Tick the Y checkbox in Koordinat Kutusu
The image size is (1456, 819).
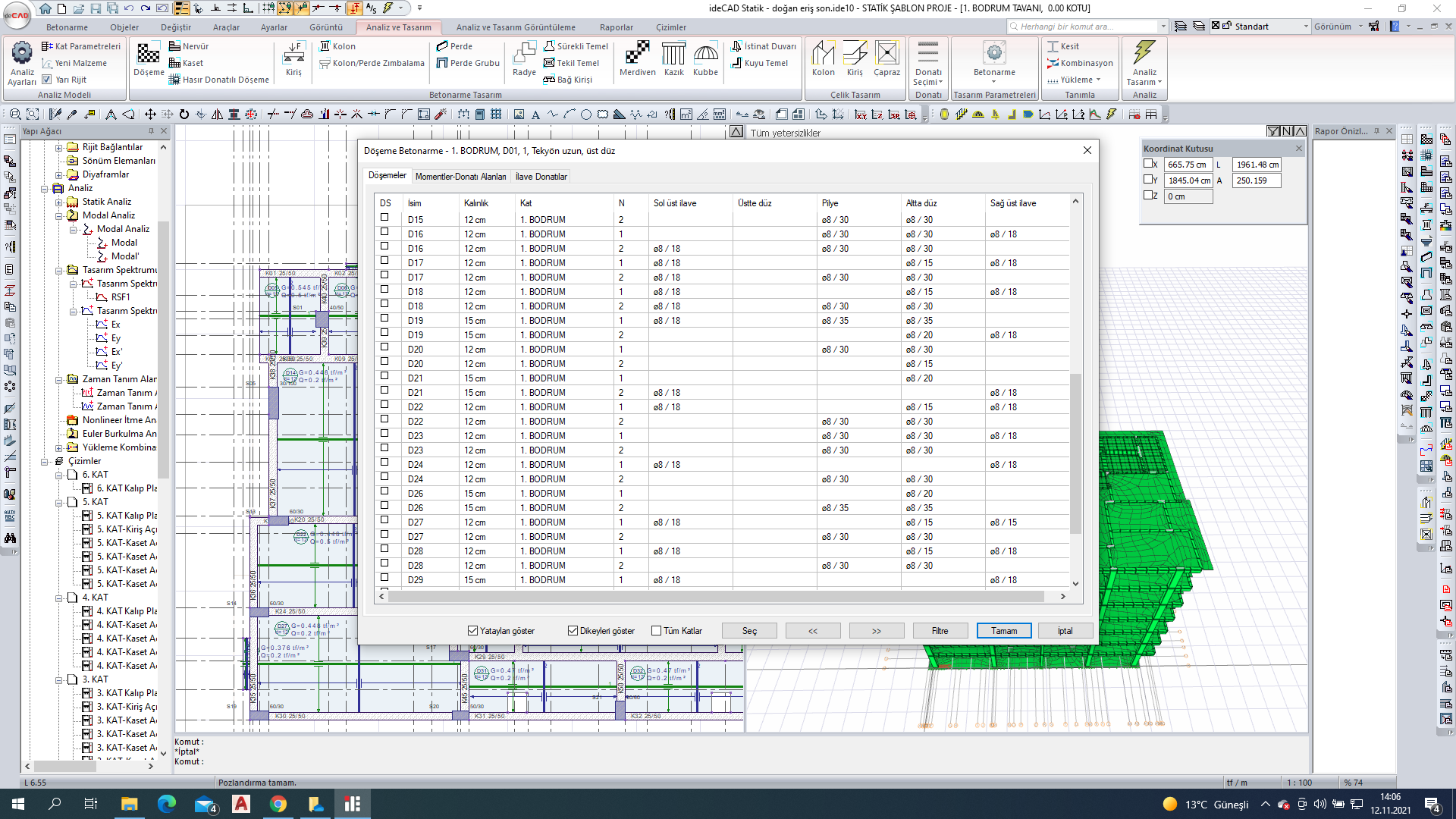[x=1148, y=180]
